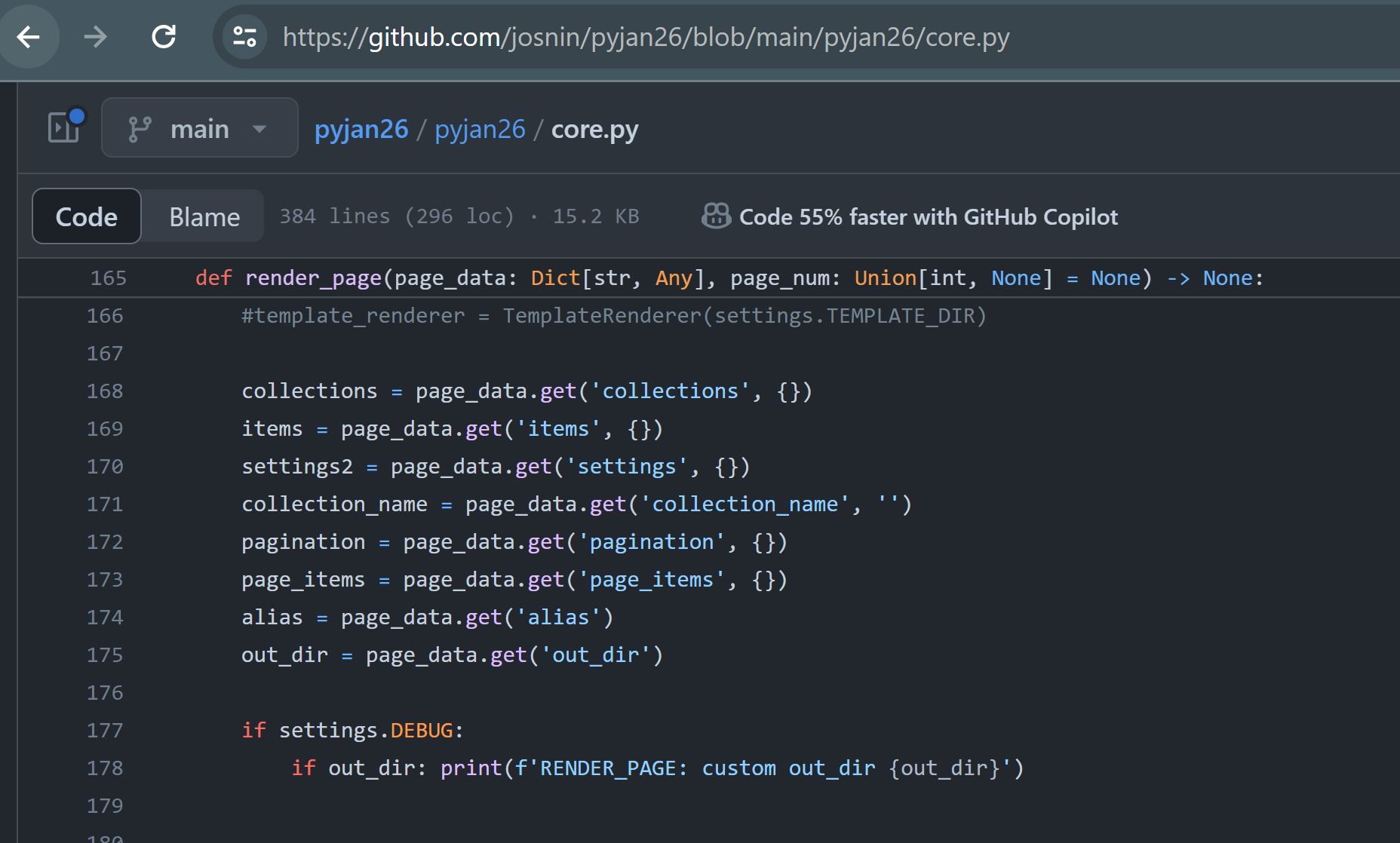Image resolution: width=1400 pixels, height=843 pixels.
Task: Select line number 175
Action: (105, 655)
